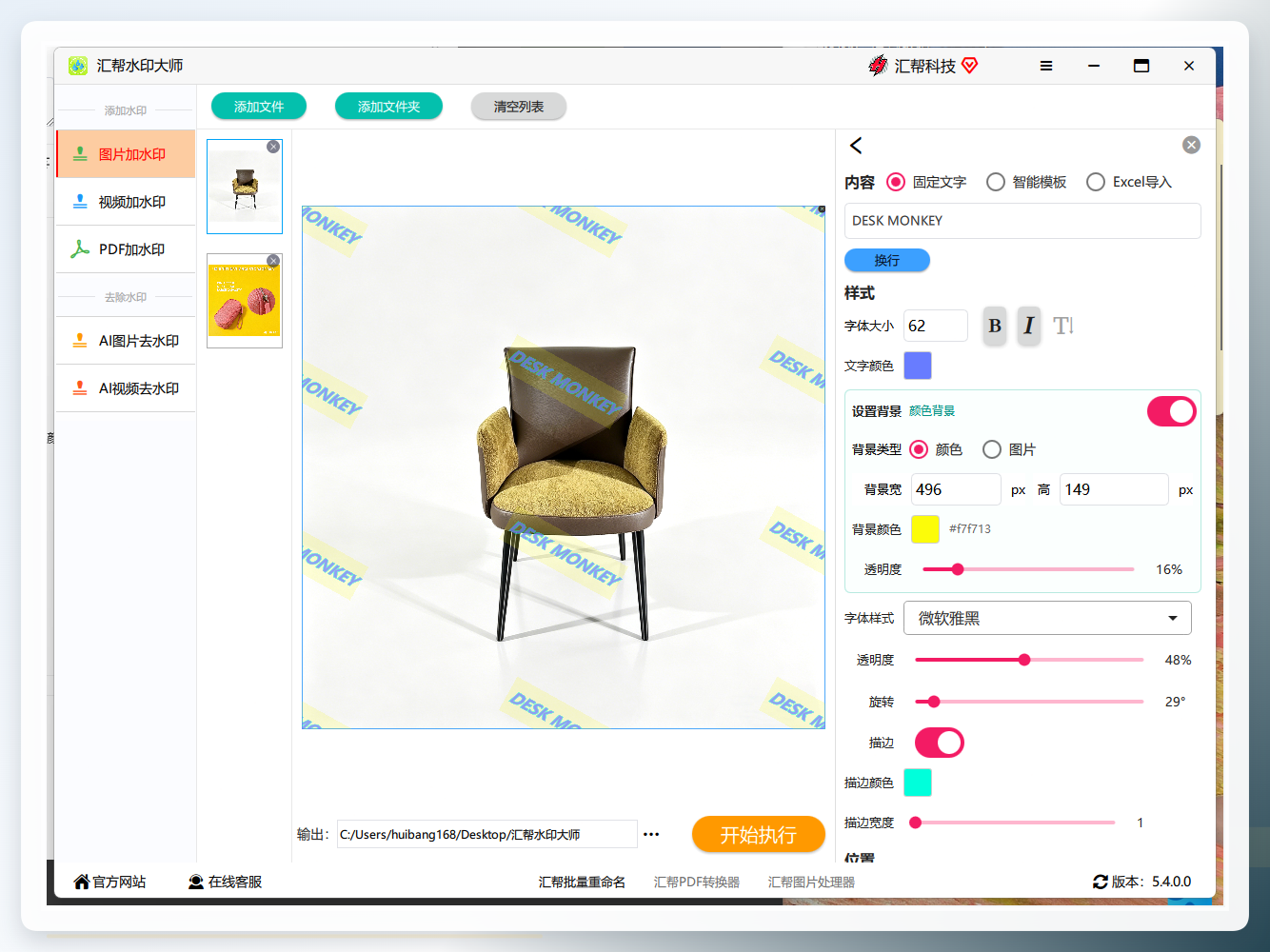Click the 背景宽 field with 496
Screen dimensions: 1270x952
956,489
